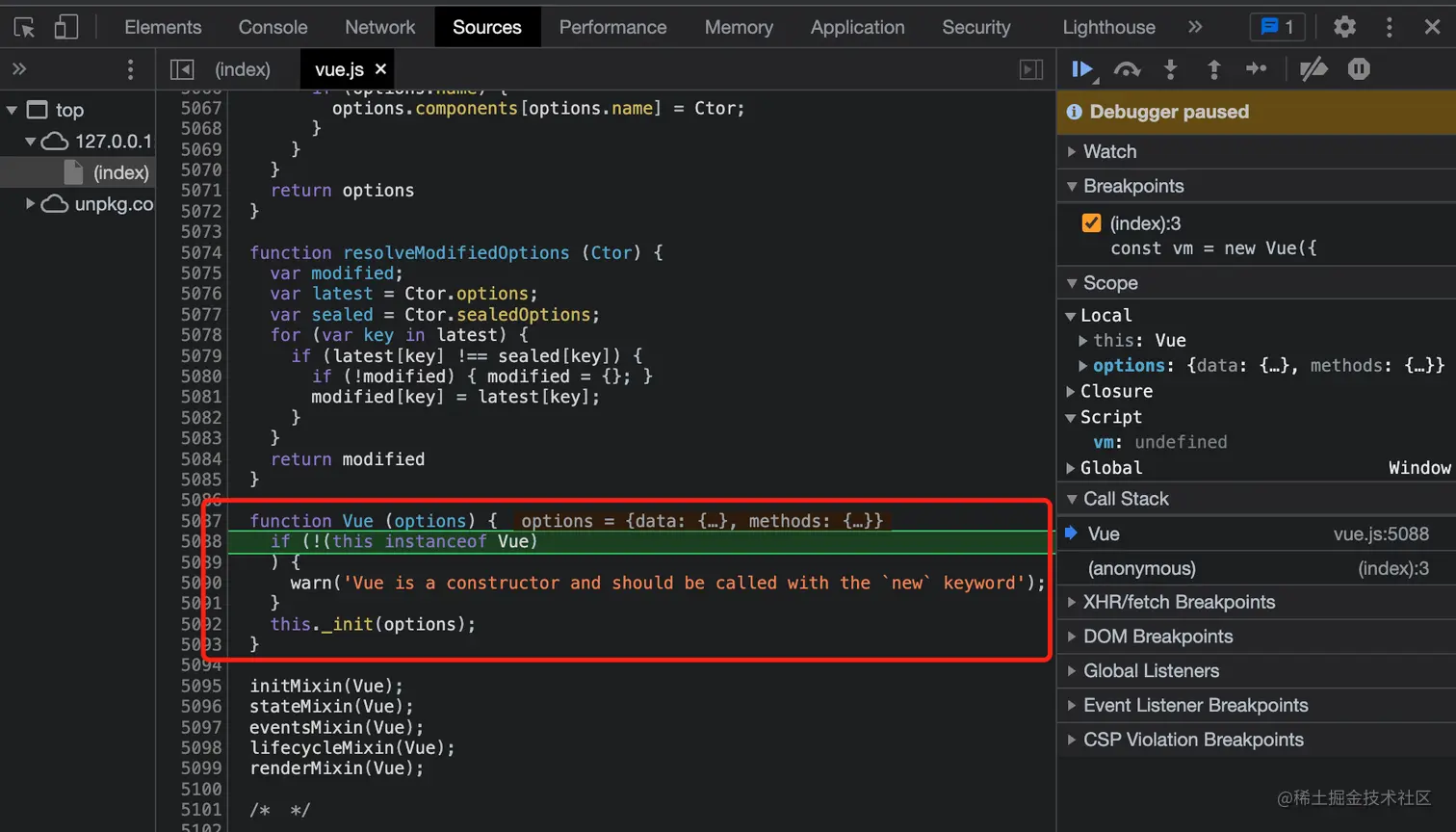Step into next function call
Viewport: 1456px width, 832px height.
point(1170,69)
